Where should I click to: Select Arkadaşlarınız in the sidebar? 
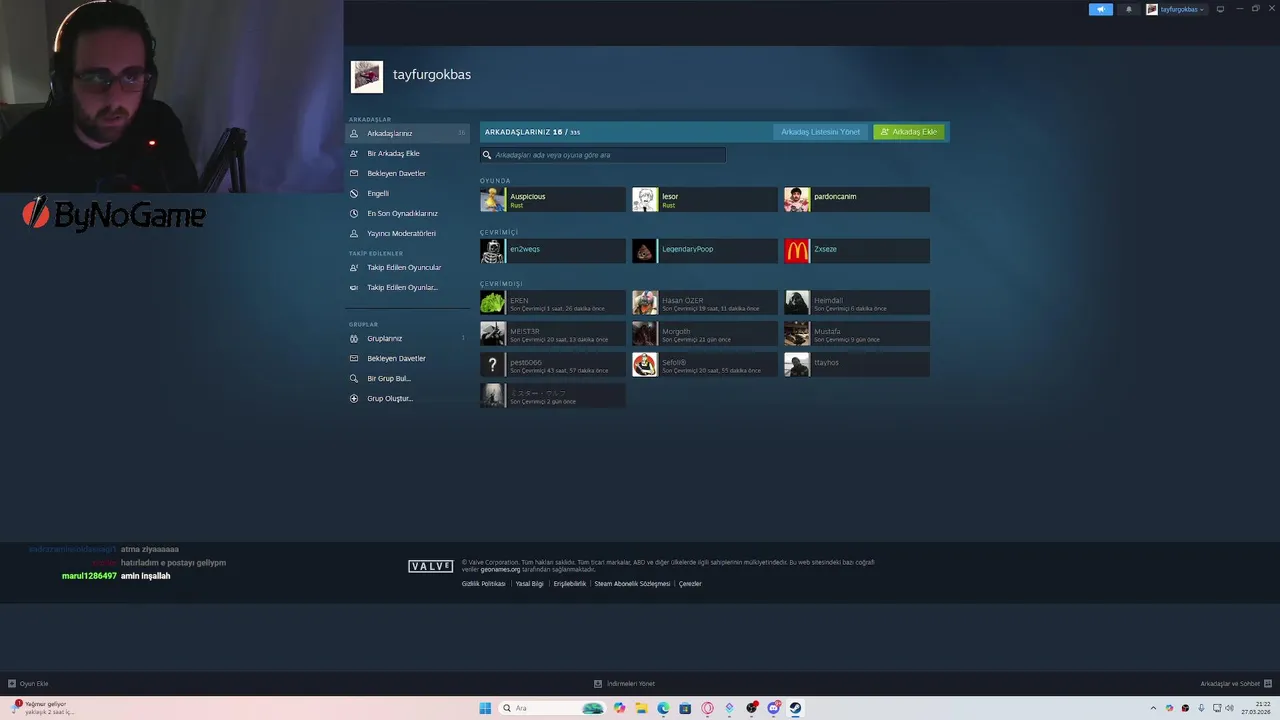[x=407, y=133]
